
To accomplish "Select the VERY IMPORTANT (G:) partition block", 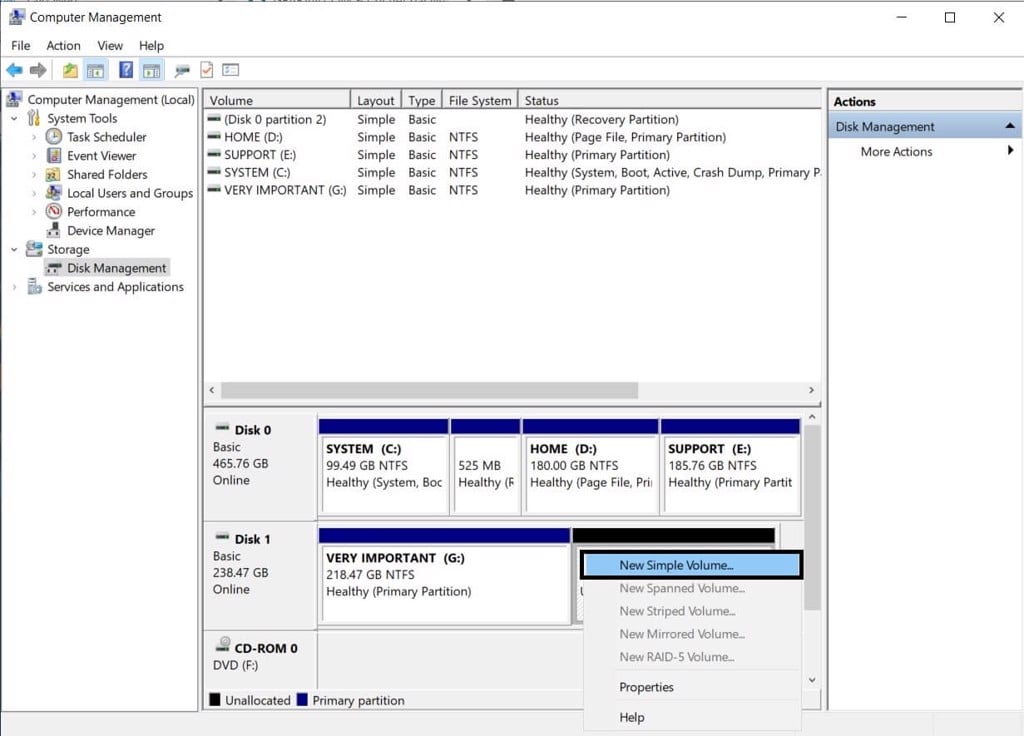I will click(445, 576).
